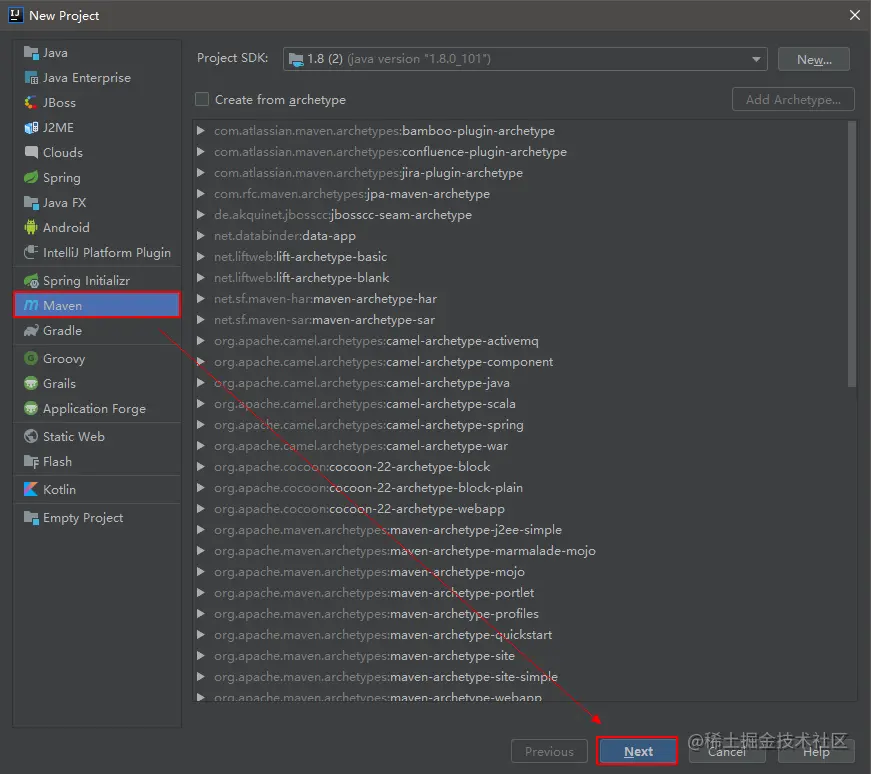Select the Gradle elephant icon
Screen dimensions: 871x774
coord(31,331)
